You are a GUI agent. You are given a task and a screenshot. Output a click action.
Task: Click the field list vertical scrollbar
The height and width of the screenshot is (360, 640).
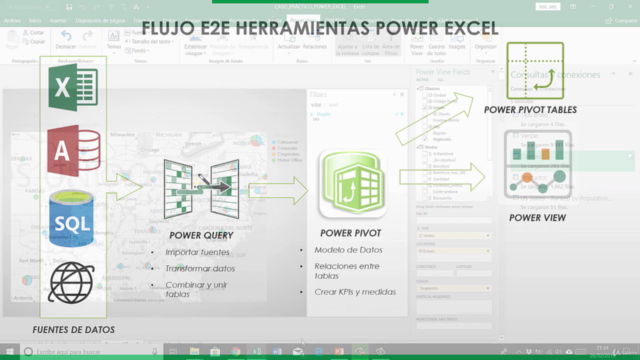pos(489,143)
